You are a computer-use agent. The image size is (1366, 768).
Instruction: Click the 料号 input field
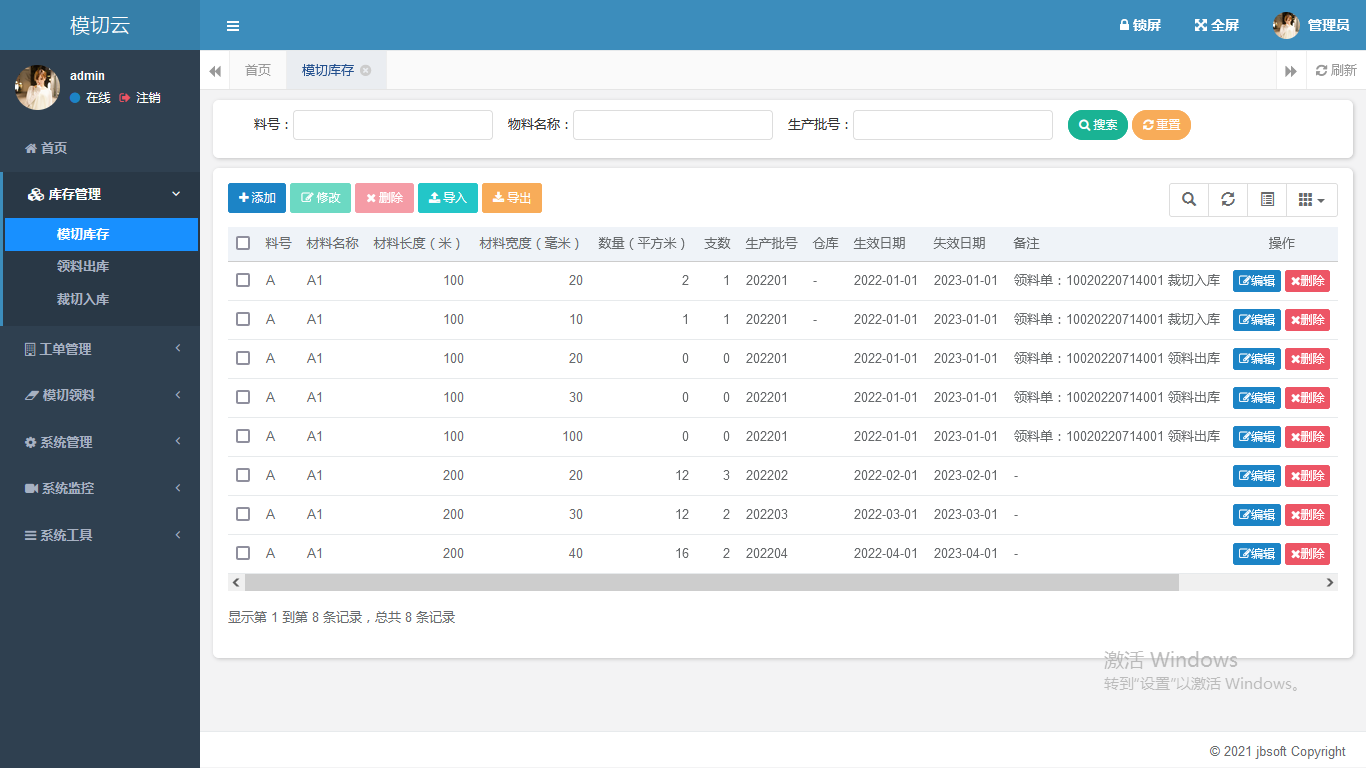[x=392, y=124]
